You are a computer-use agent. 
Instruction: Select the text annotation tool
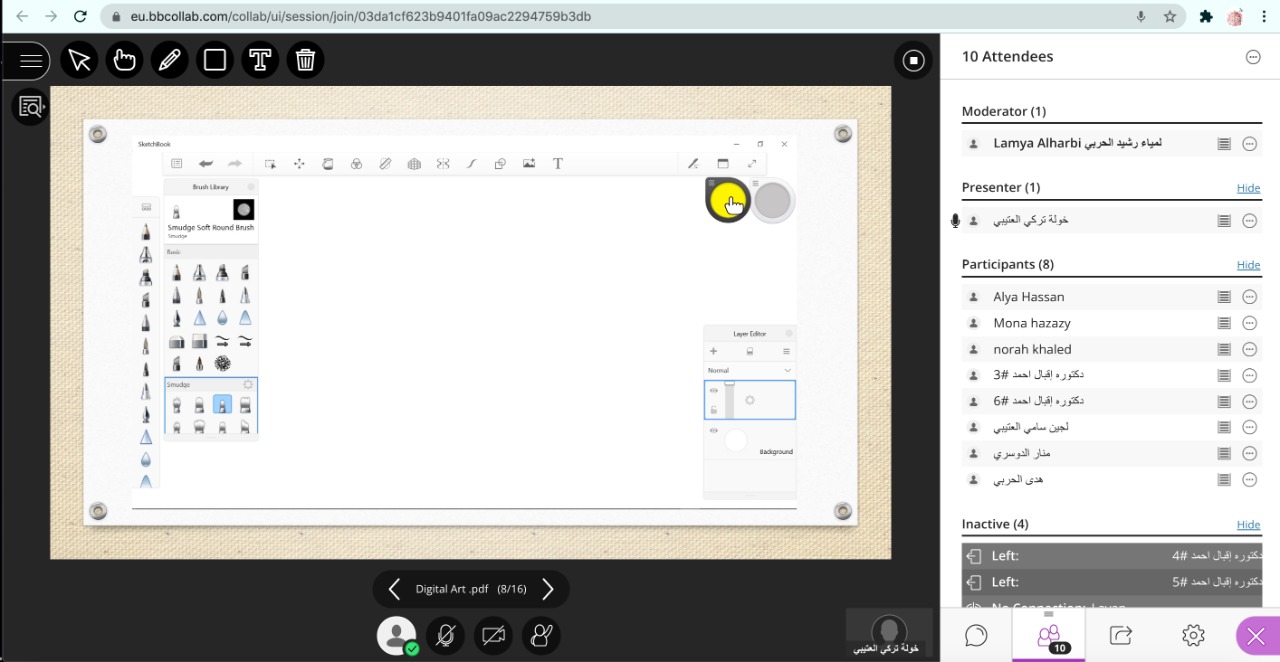tap(260, 61)
